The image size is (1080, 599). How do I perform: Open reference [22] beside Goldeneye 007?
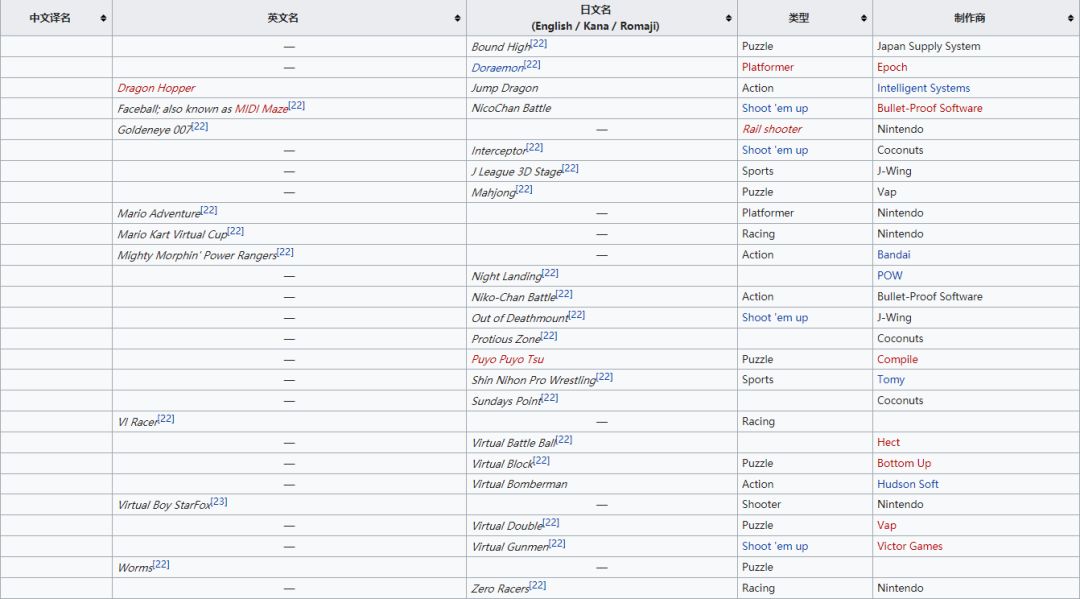(200, 126)
